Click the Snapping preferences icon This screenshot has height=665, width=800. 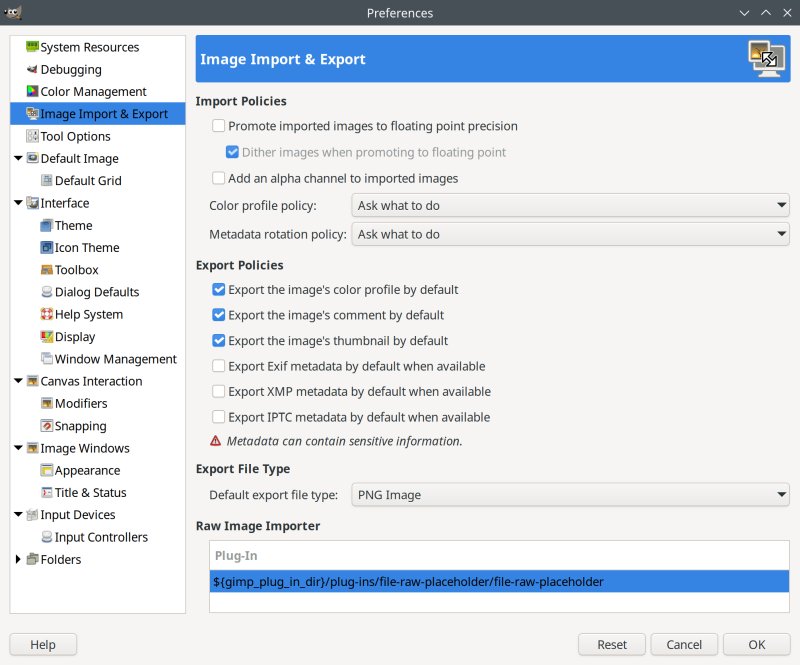click(x=47, y=425)
